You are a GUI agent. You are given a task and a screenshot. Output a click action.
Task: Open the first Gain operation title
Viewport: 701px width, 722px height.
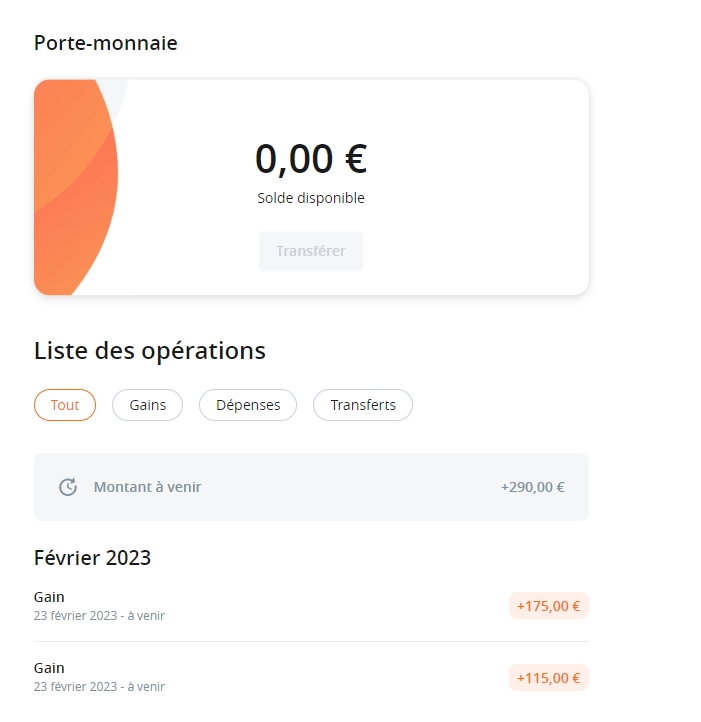click(49, 597)
